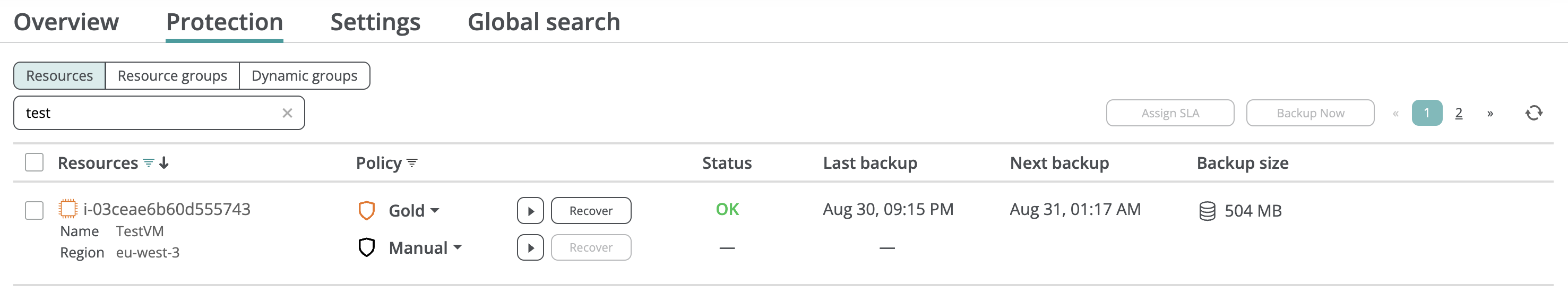The height and width of the screenshot is (292, 1568).
Task: Run the Gold policy play button
Action: (530, 211)
